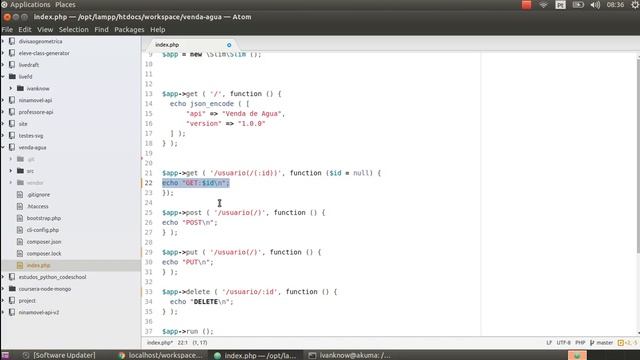Open the battery indicator
The width and height of the screenshot is (640, 360).
coord(578,5)
